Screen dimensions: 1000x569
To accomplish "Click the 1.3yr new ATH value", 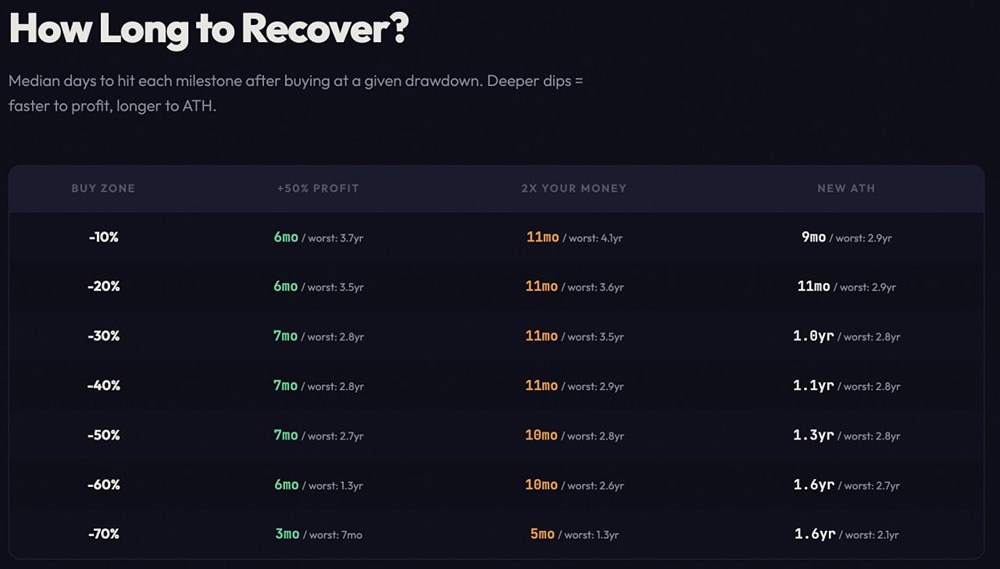I will pyautogui.click(x=812, y=435).
